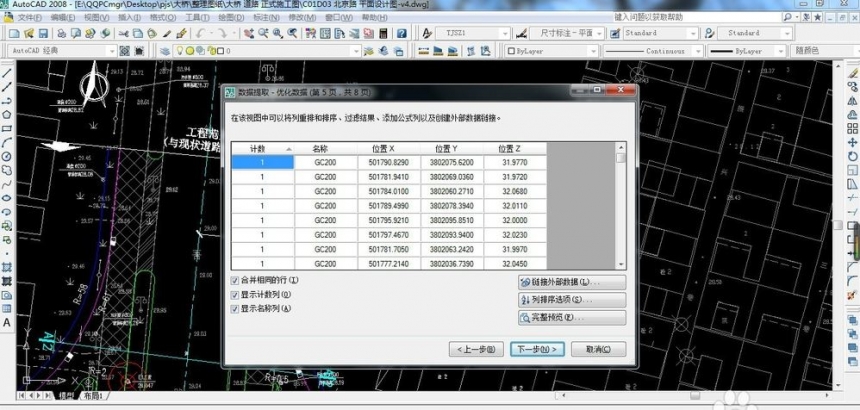The image size is (860, 410).
Task: Activate the Pan realtime icon
Action: 249,33
